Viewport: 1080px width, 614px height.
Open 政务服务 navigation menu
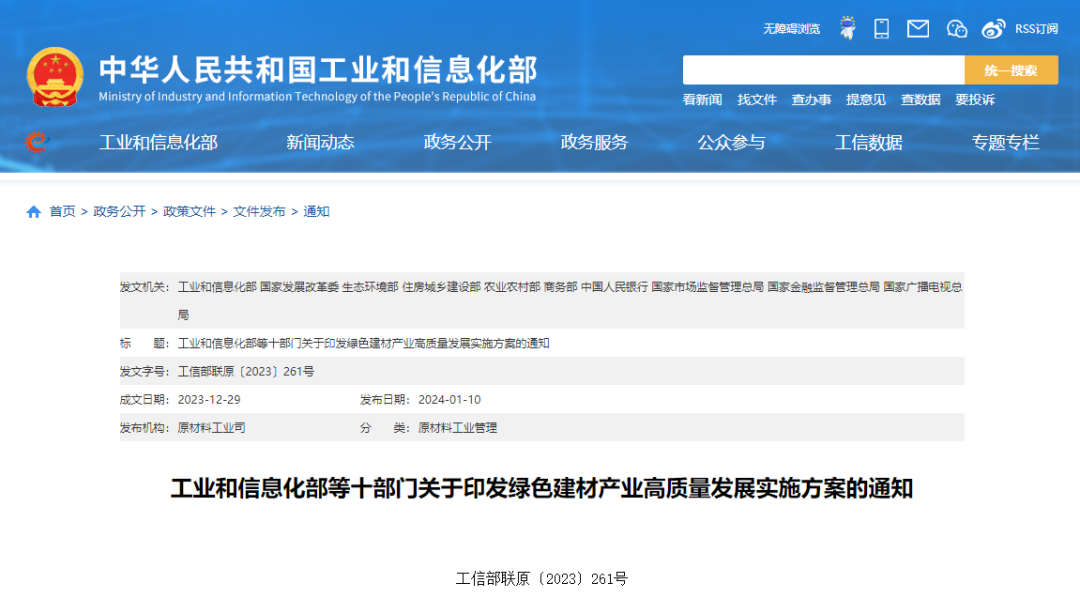pyautogui.click(x=594, y=143)
